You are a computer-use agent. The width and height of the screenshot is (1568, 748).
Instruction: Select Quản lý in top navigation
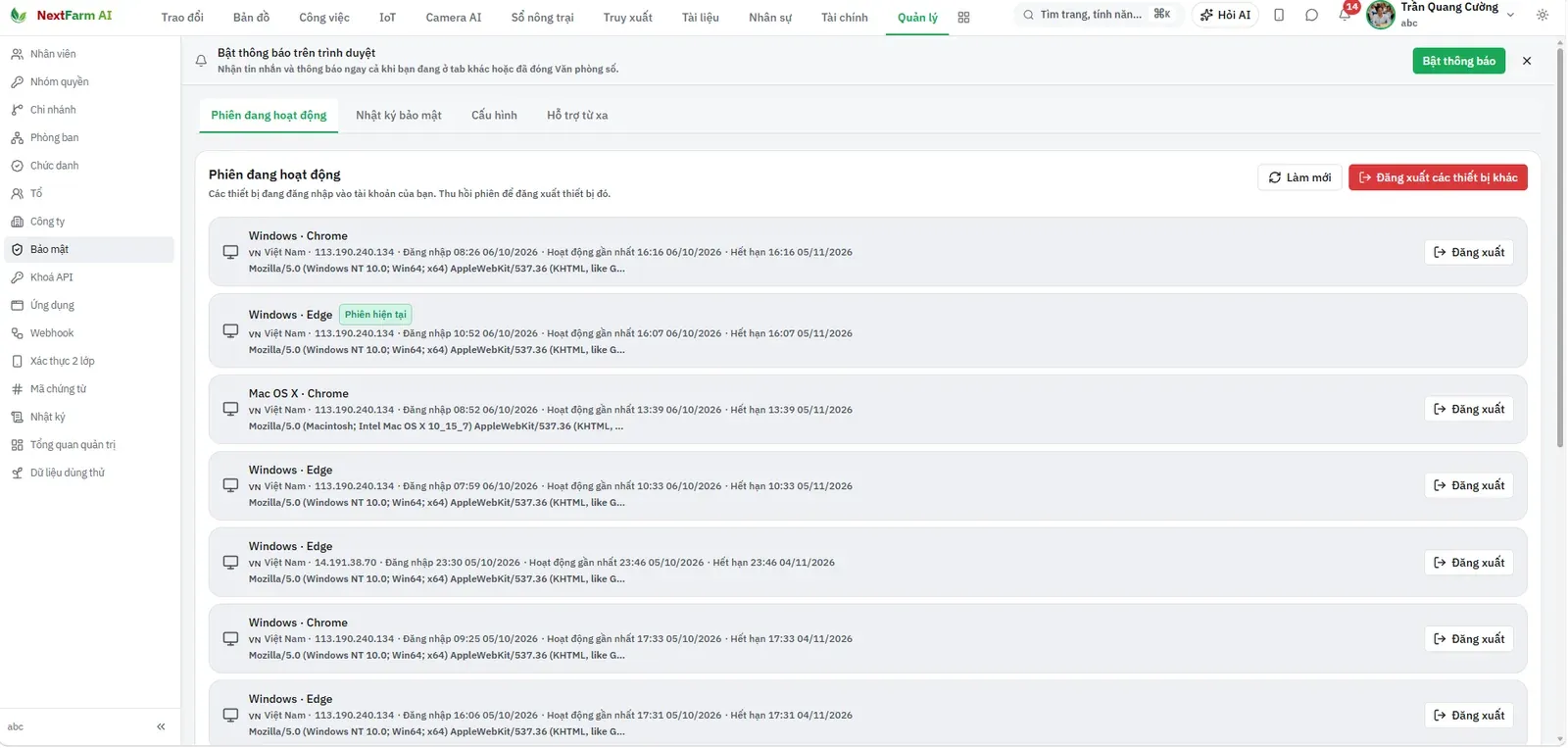(x=917, y=18)
